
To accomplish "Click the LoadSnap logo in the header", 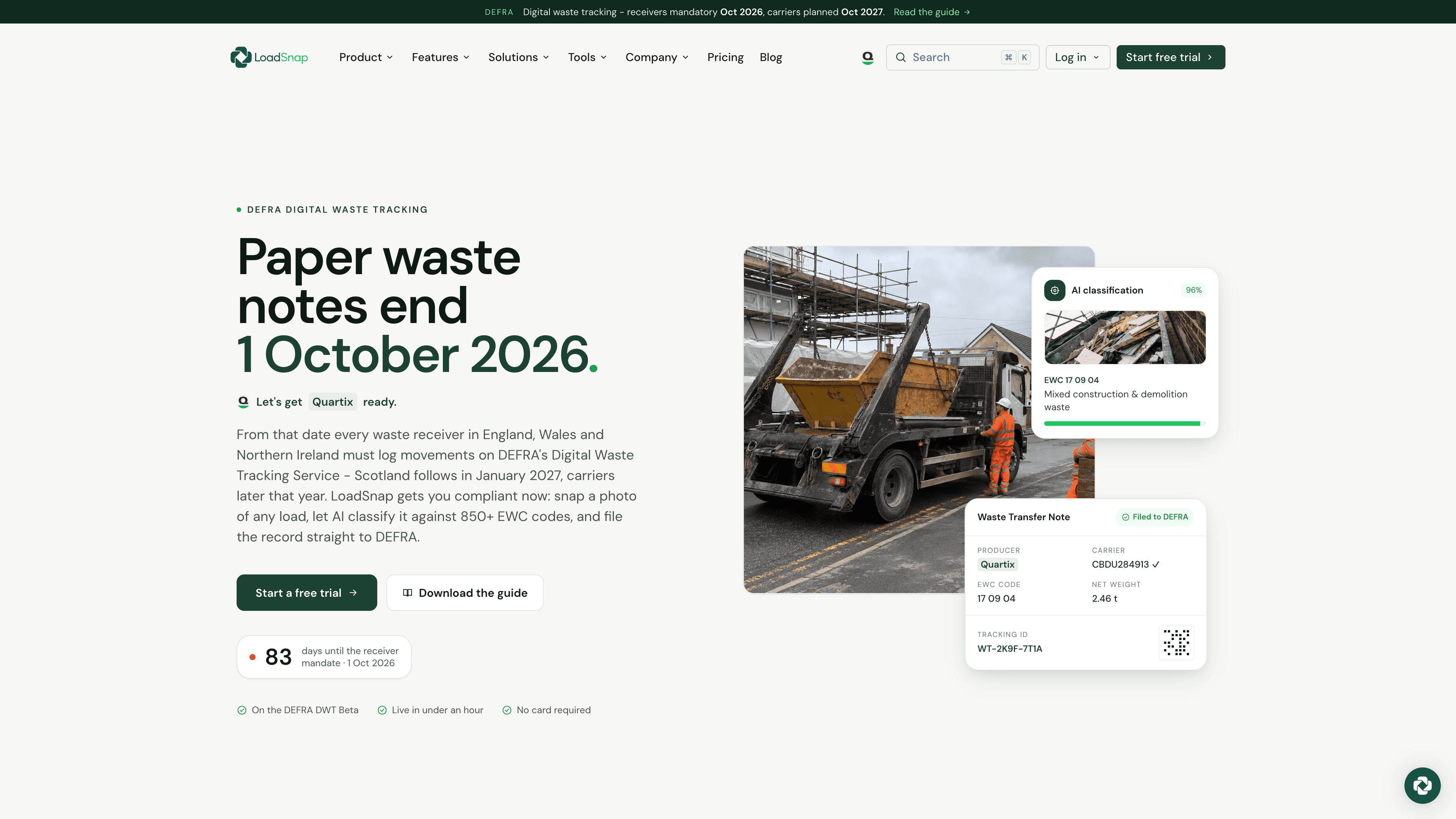I will pyautogui.click(x=269, y=57).
